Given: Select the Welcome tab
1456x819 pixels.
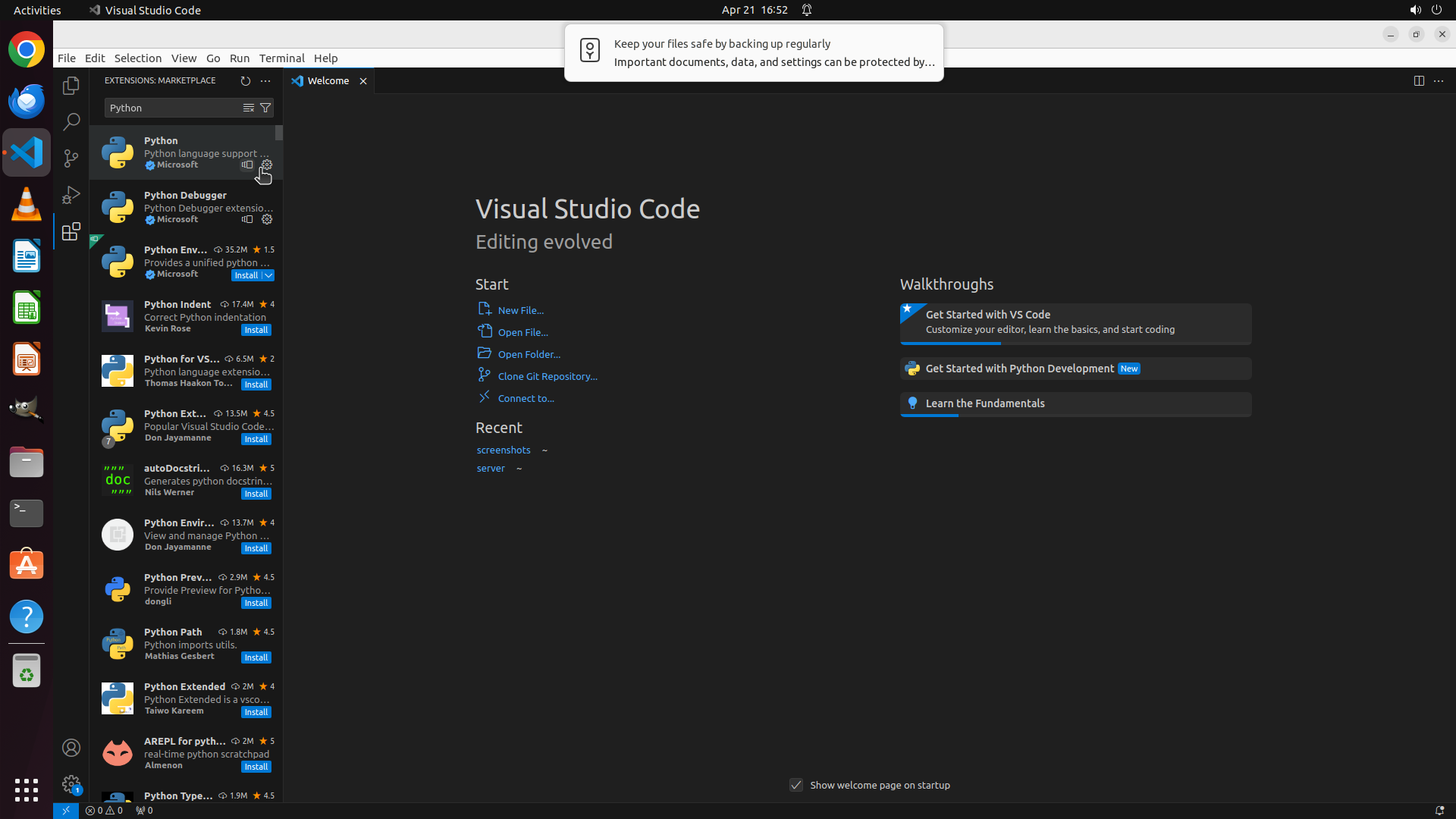Looking at the screenshot, I should (x=328, y=80).
